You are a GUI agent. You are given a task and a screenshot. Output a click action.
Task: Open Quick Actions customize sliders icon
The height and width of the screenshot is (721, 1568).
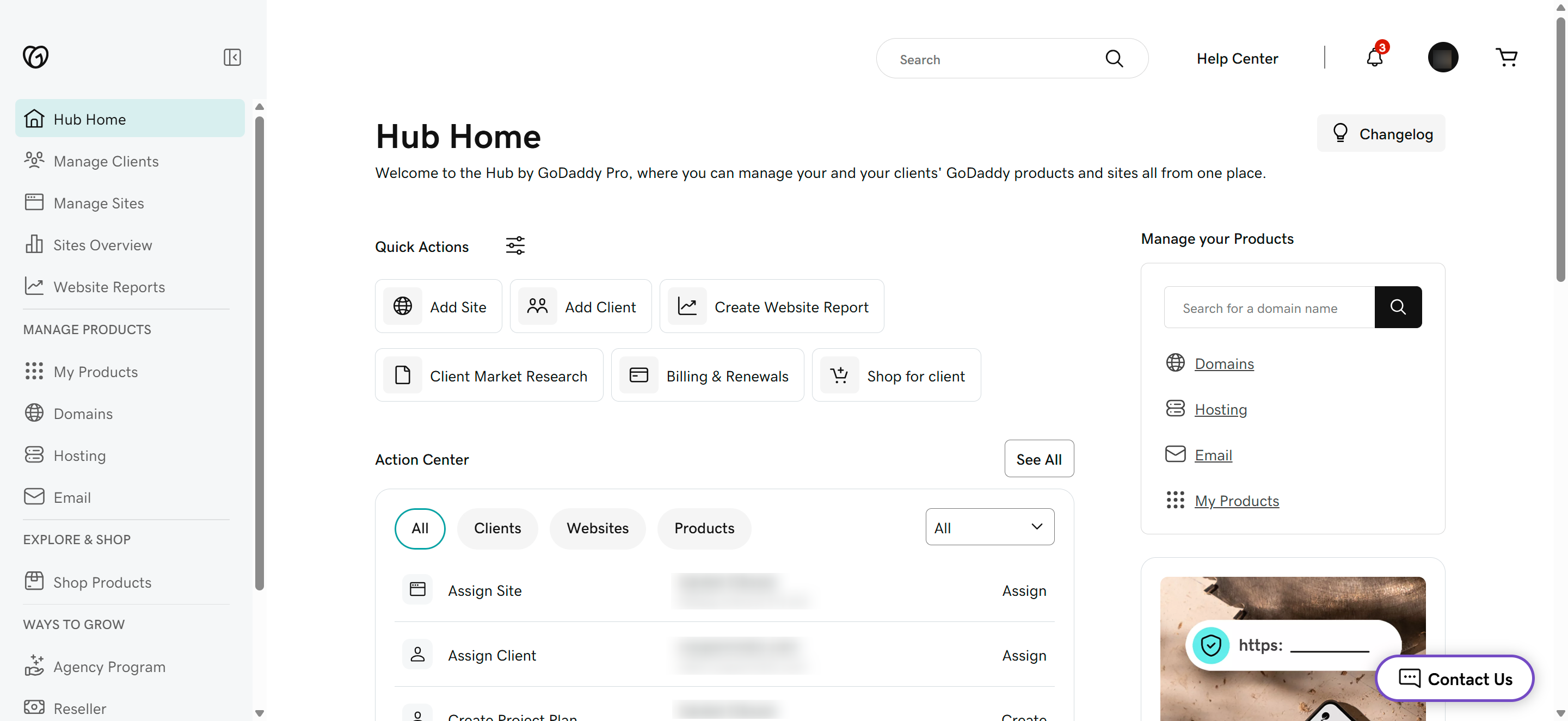click(x=515, y=245)
